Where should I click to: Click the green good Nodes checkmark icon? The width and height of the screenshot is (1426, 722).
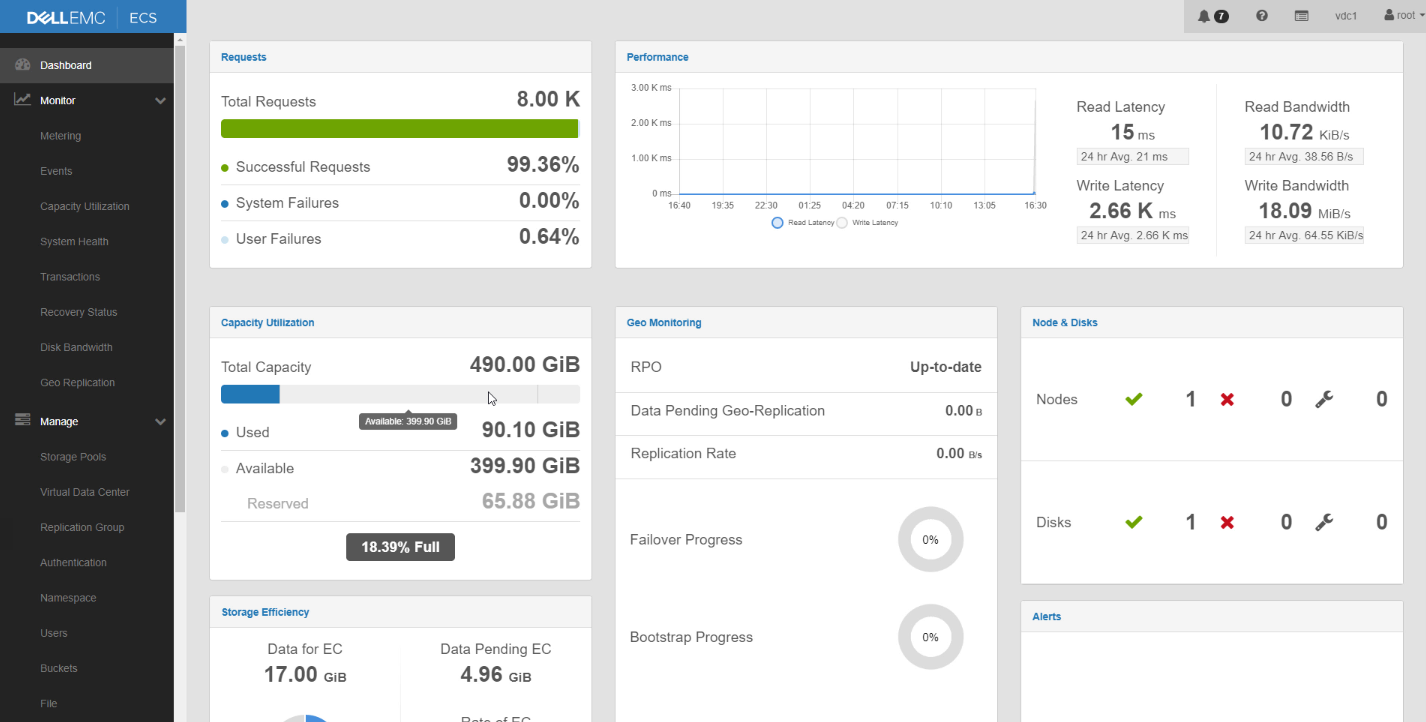[x=1133, y=399]
